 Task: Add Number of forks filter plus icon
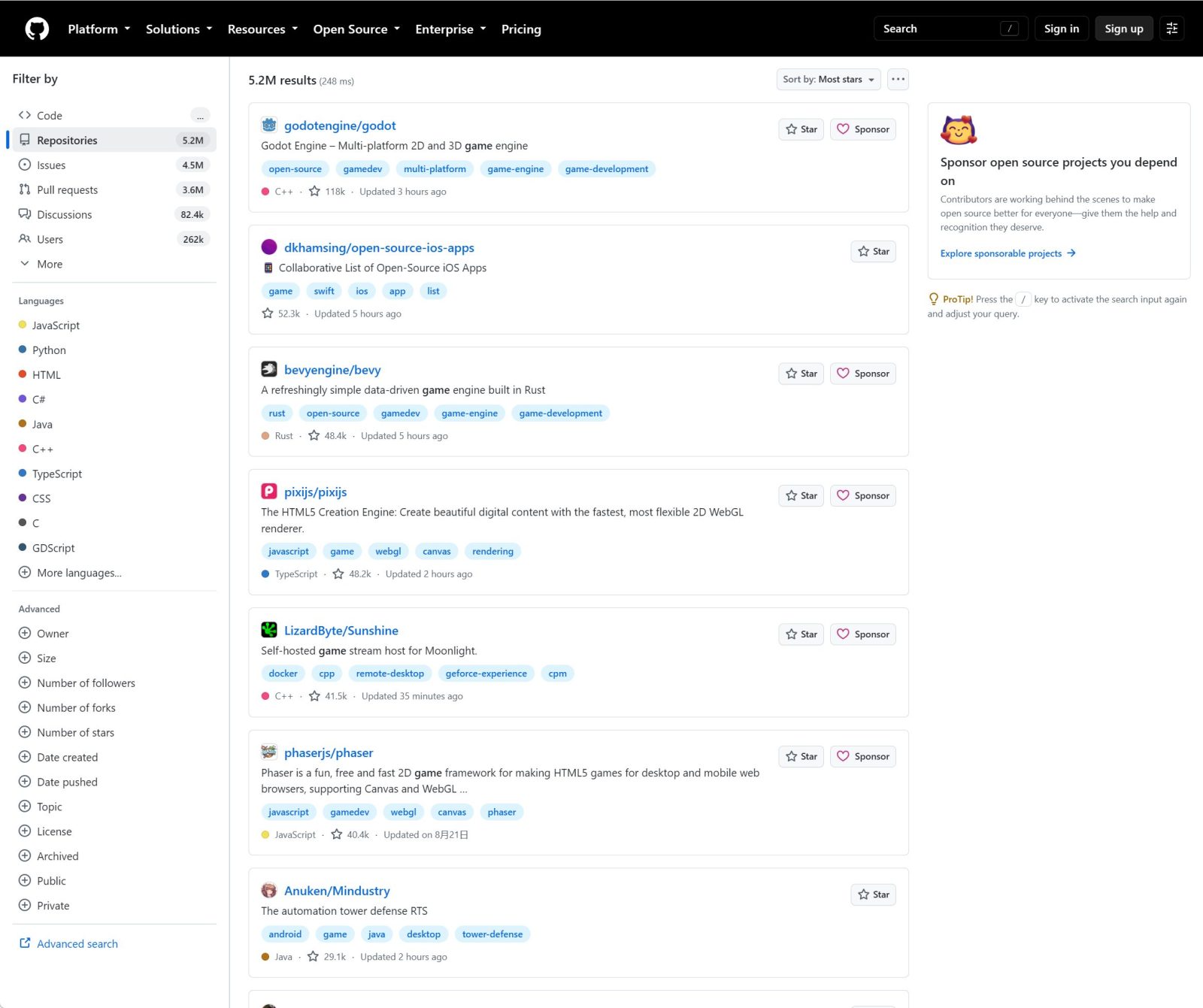click(25, 708)
